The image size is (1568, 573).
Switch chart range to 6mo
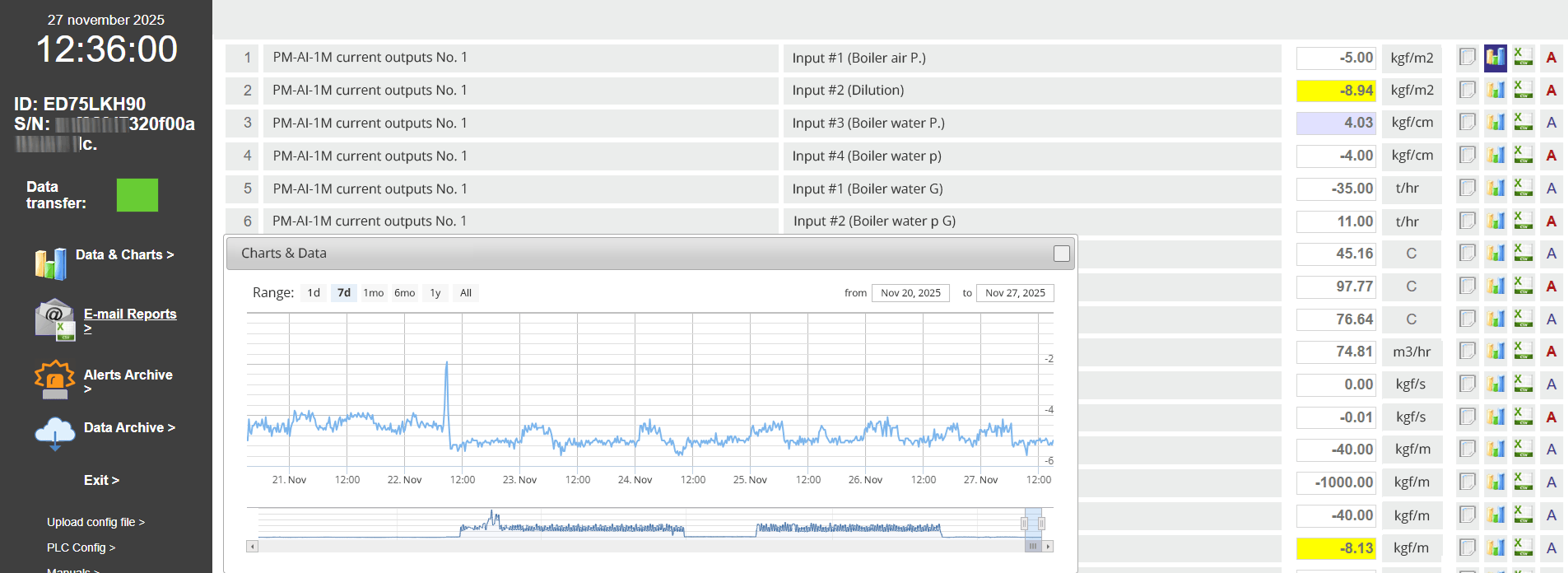pos(404,293)
